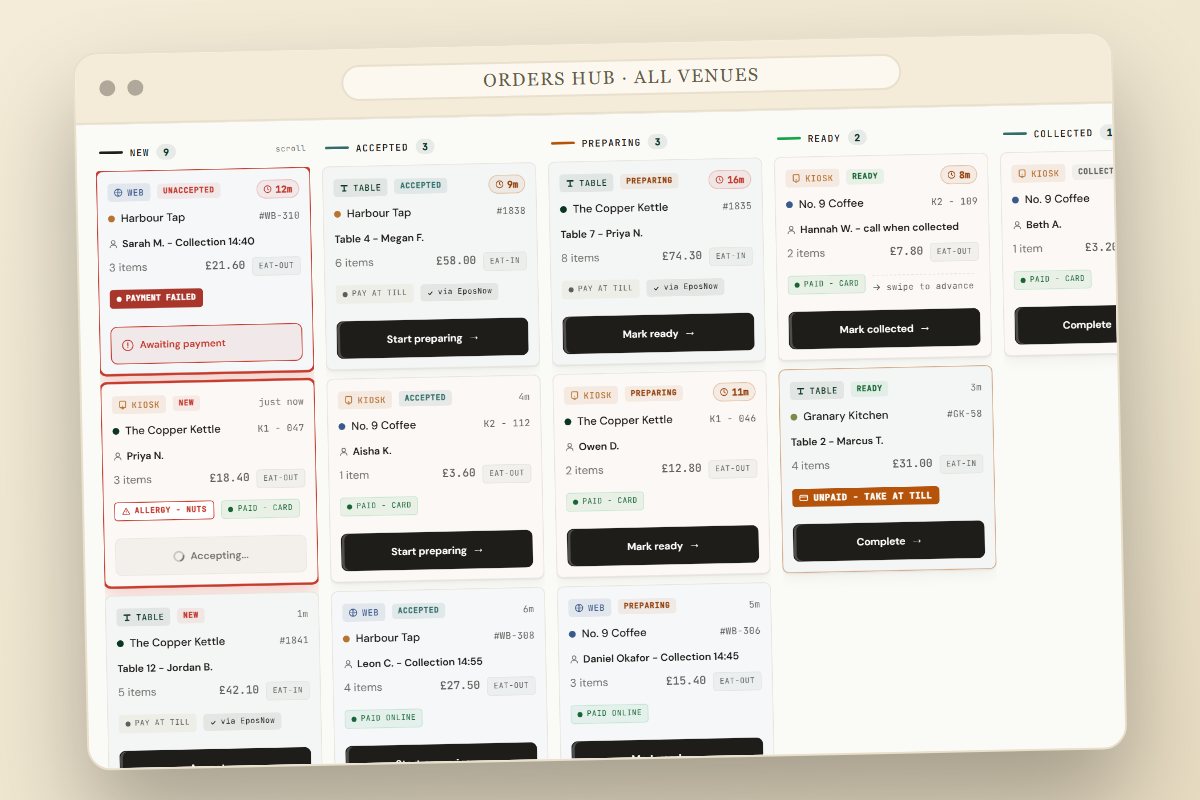Viewport: 1200px width, 800px height.
Task: Select the READY column header
Action: (x=824, y=138)
